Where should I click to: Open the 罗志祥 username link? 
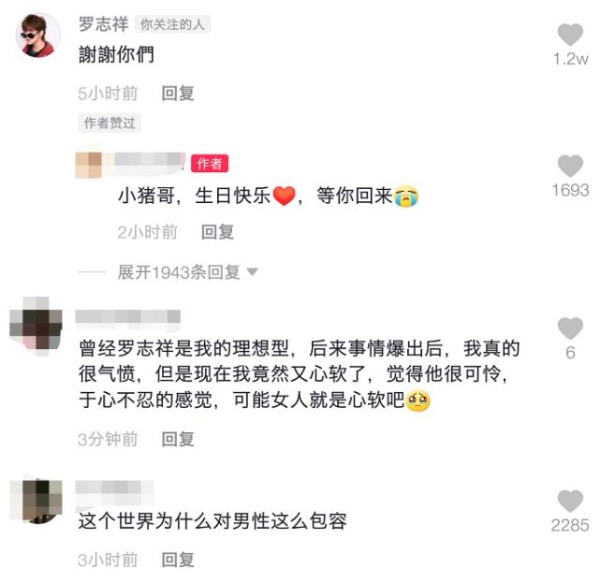[x=103, y=24]
